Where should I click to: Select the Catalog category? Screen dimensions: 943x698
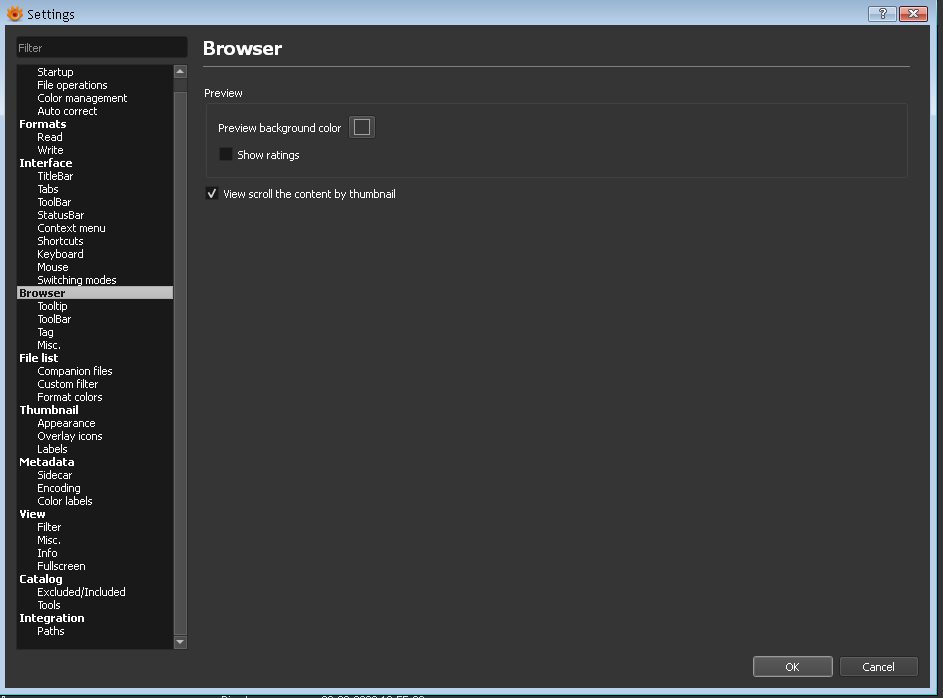[41, 580]
